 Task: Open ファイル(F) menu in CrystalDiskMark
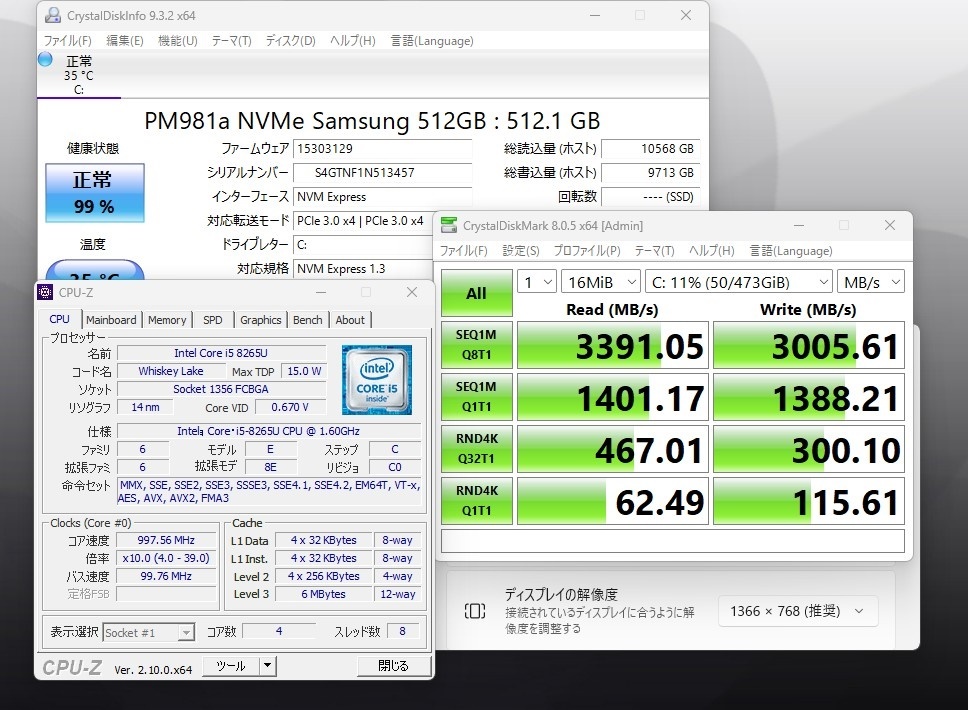[464, 251]
